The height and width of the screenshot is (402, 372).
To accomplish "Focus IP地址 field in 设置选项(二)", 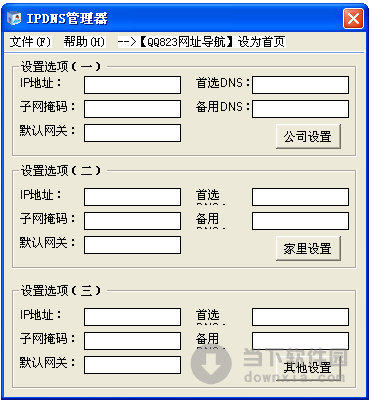I will click(x=133, y=197).
